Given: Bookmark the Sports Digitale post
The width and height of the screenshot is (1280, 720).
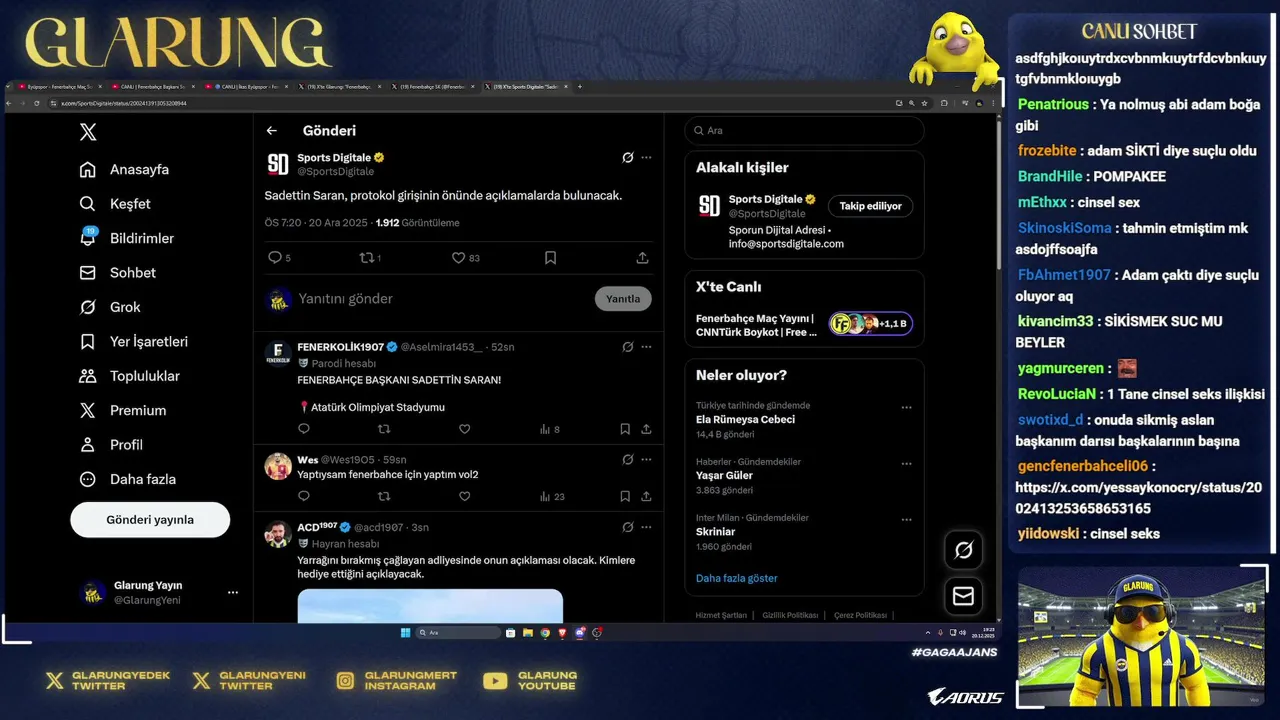Looking at the screenshot, I should tap(550, 258).
